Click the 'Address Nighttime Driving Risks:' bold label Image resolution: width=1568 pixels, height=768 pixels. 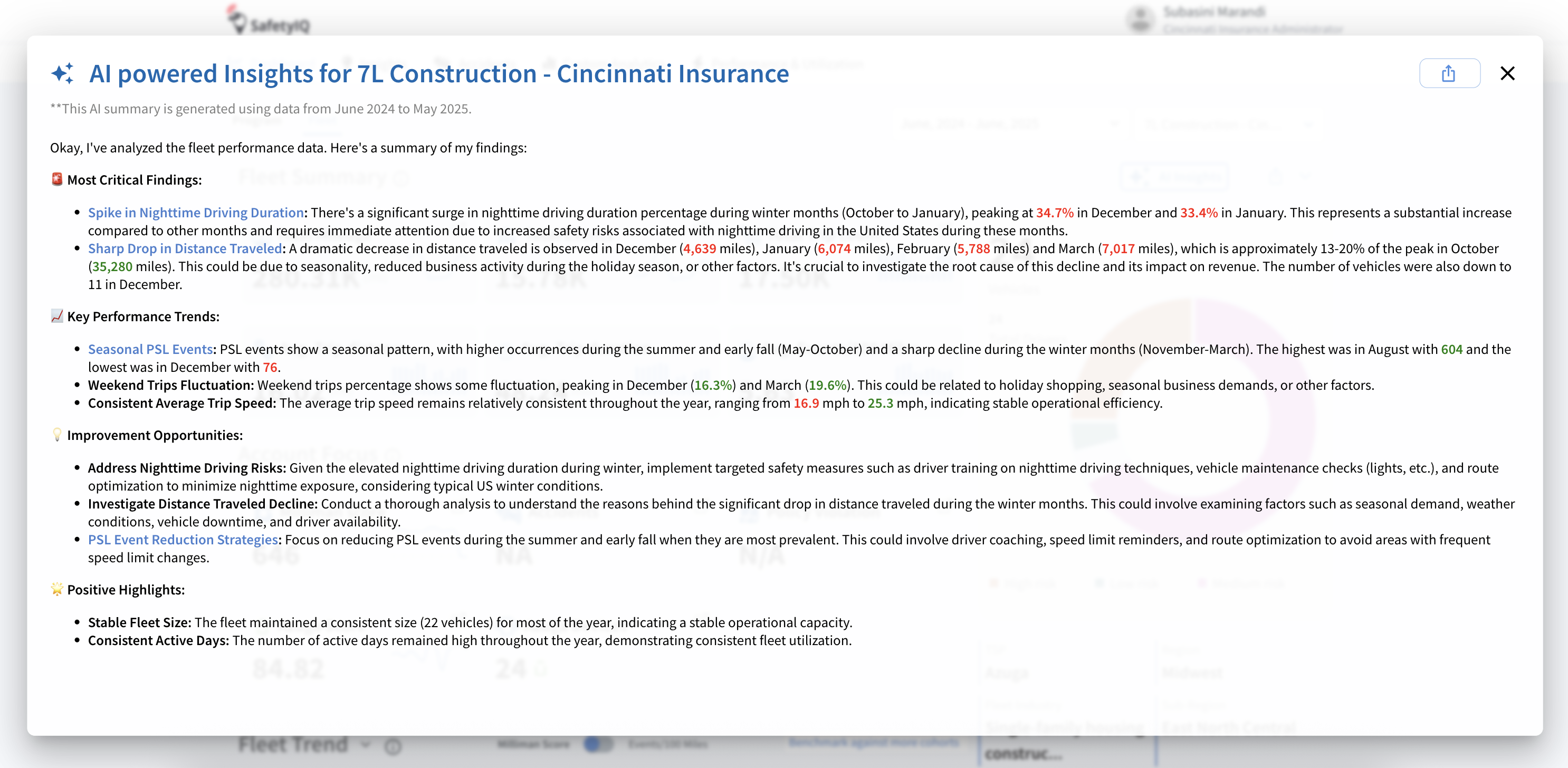tap(187, 468)
